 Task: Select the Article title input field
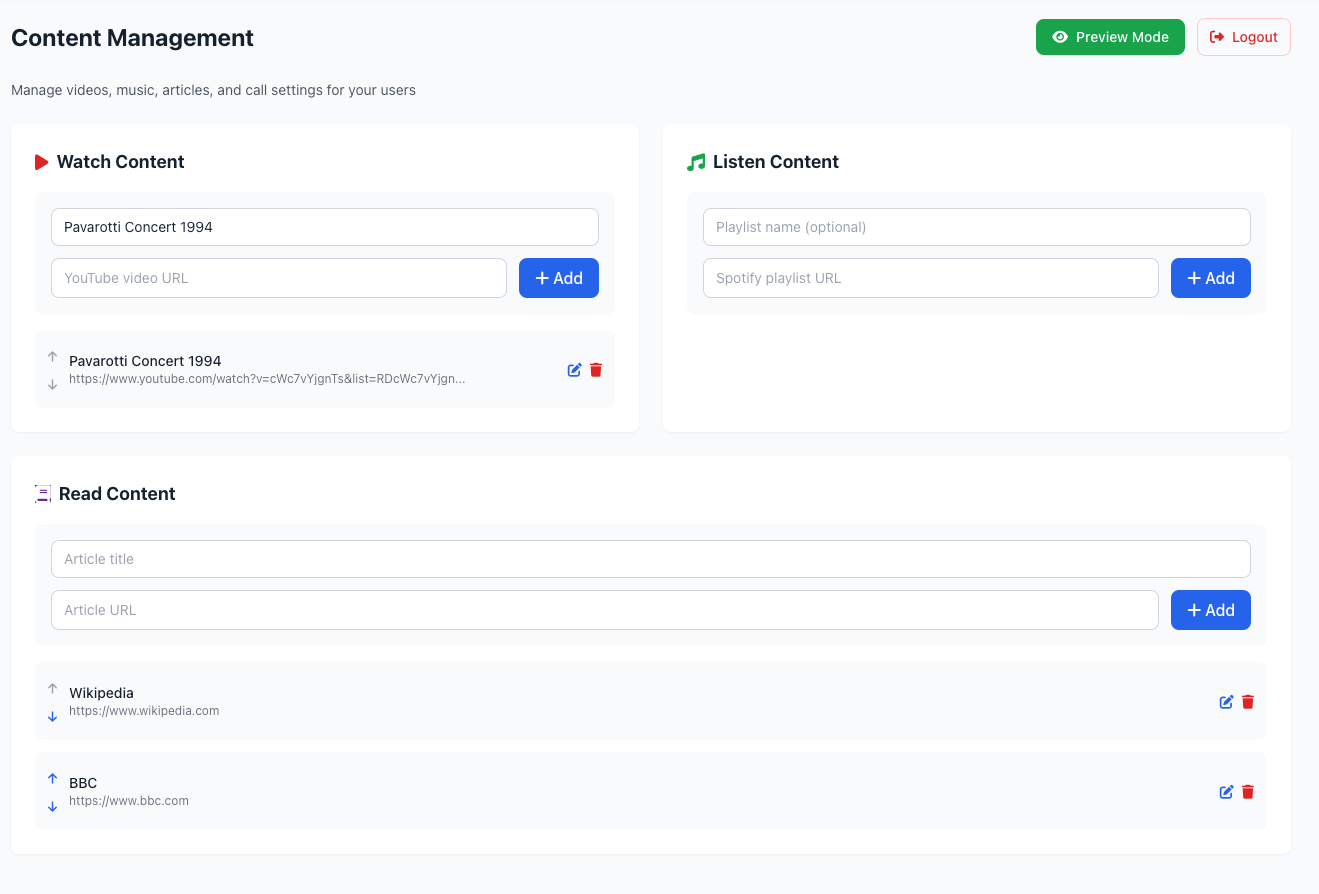tap(650, 559)
